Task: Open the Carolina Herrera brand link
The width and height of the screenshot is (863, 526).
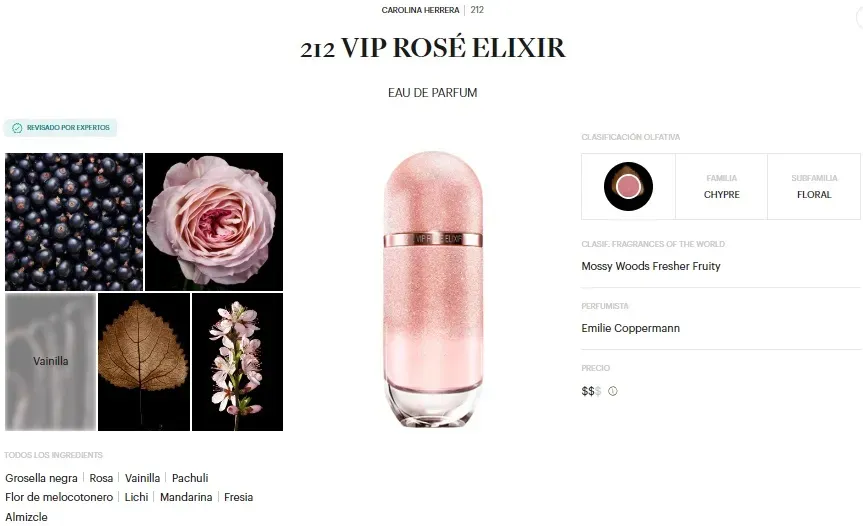Action: (x=420, y=10)
